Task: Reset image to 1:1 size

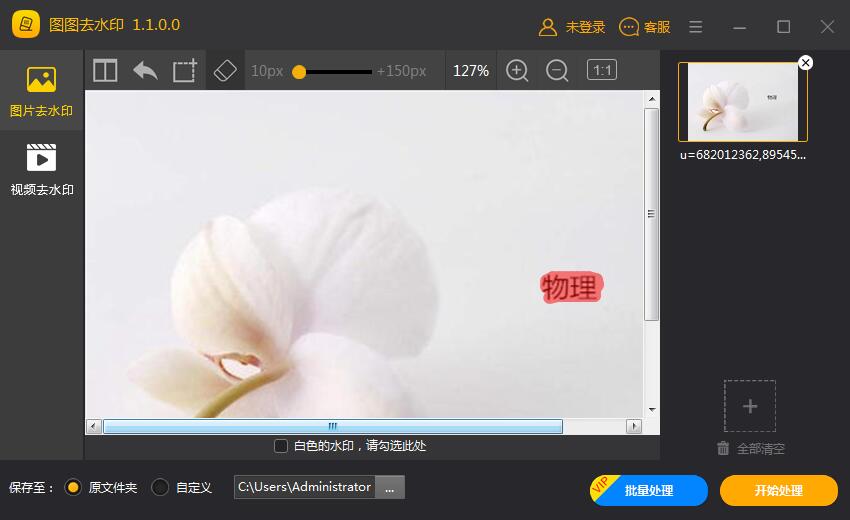Action: pos(602,70)
